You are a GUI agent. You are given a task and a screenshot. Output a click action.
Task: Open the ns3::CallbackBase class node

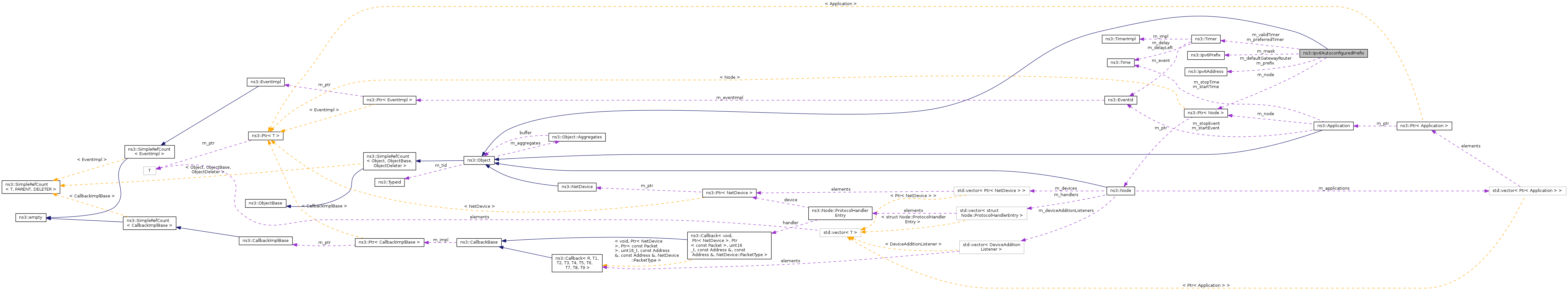point(479,243)
